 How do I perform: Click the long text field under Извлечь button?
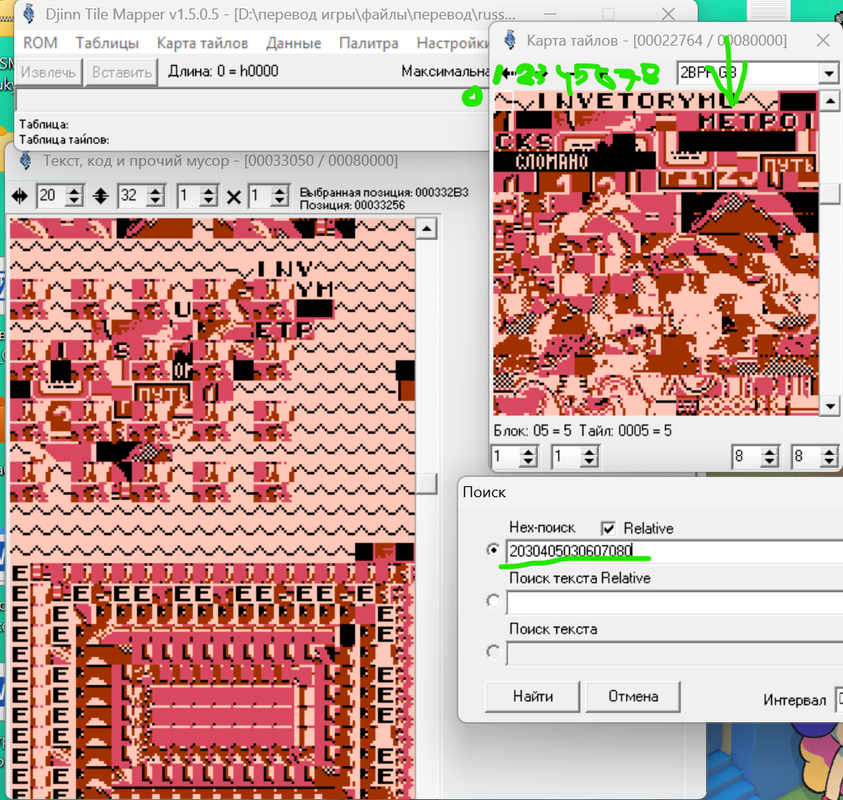tap(253, 100)
